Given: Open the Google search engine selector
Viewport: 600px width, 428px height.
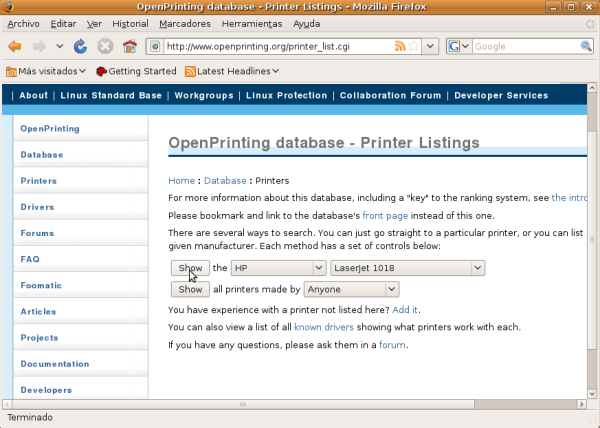Looking at the screenshot, I should click(458, 47).
